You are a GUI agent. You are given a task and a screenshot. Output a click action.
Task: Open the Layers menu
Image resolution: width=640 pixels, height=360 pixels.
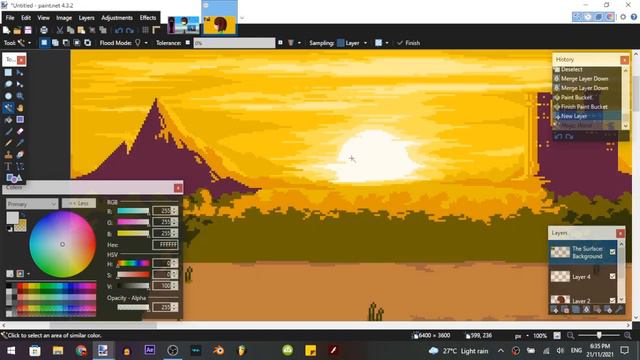[x=86, y=18]
